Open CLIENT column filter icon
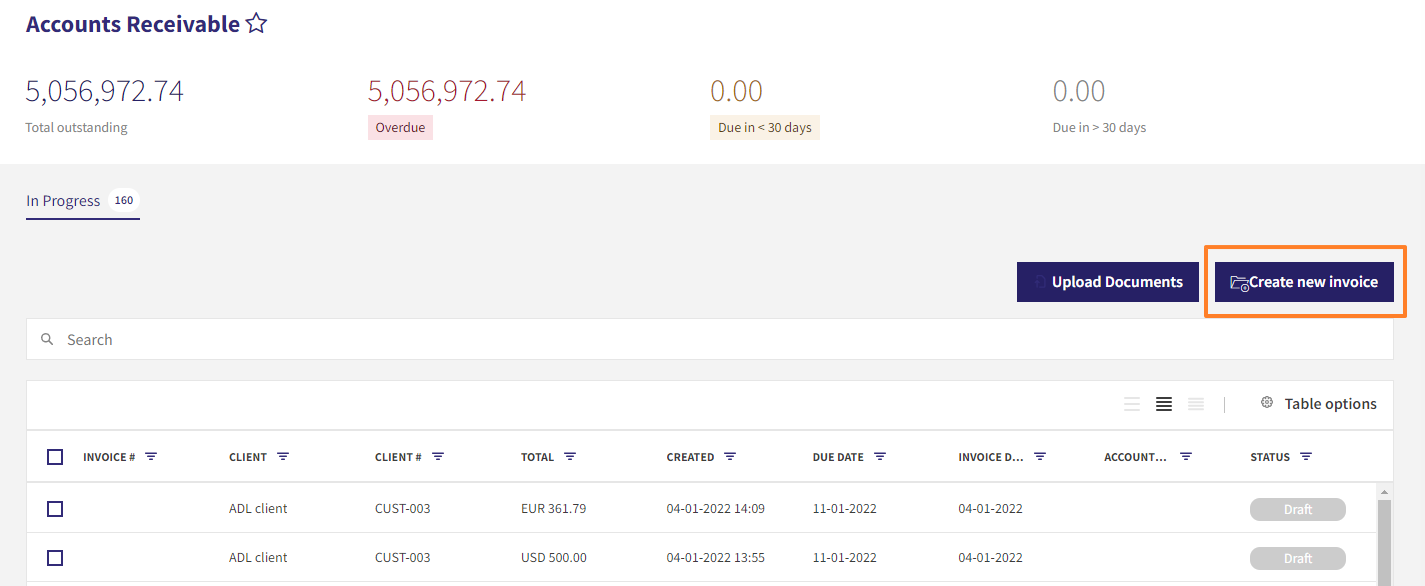 (283, 457)
